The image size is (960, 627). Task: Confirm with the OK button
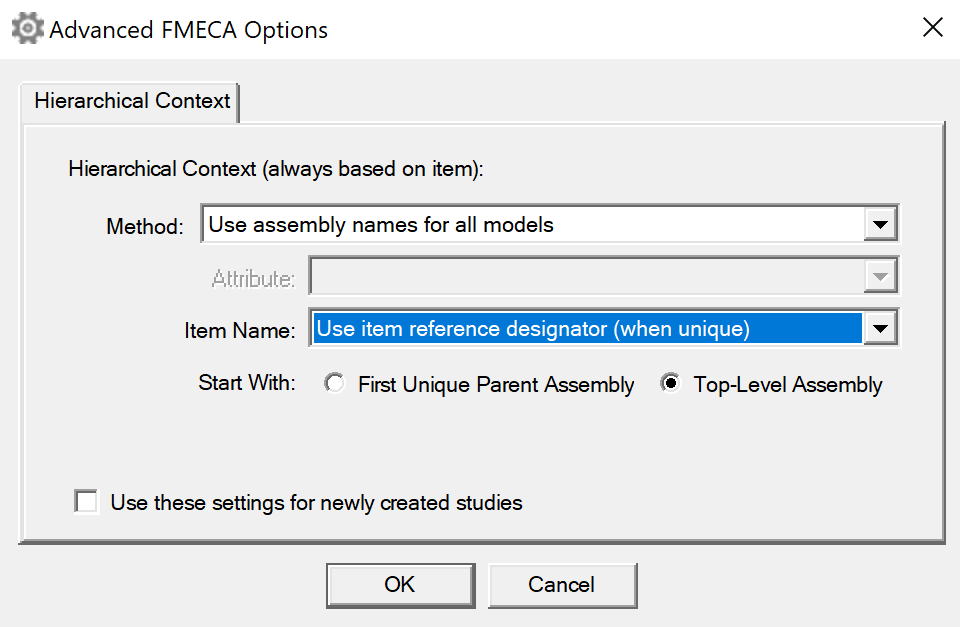click(x=400, y=585)
